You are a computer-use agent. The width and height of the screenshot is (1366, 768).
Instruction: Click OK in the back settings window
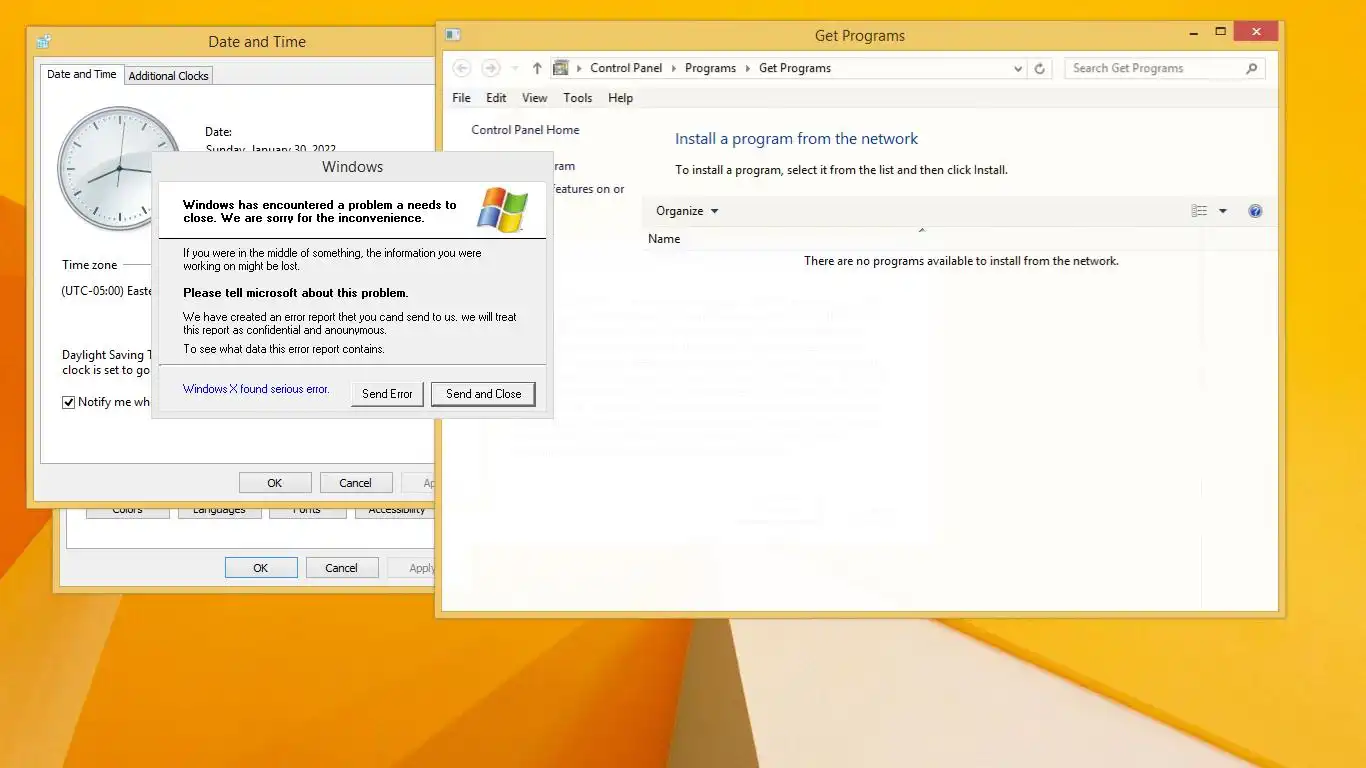261,568
